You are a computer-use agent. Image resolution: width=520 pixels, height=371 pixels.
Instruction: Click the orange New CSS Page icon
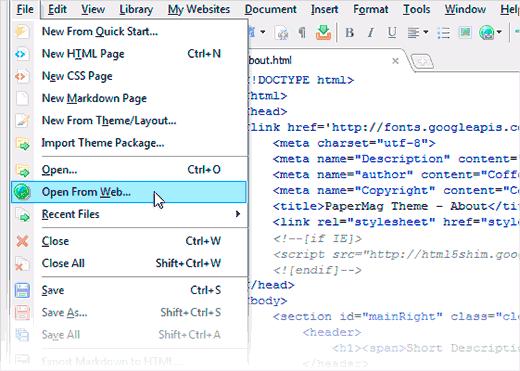click(x=21, y=76)
